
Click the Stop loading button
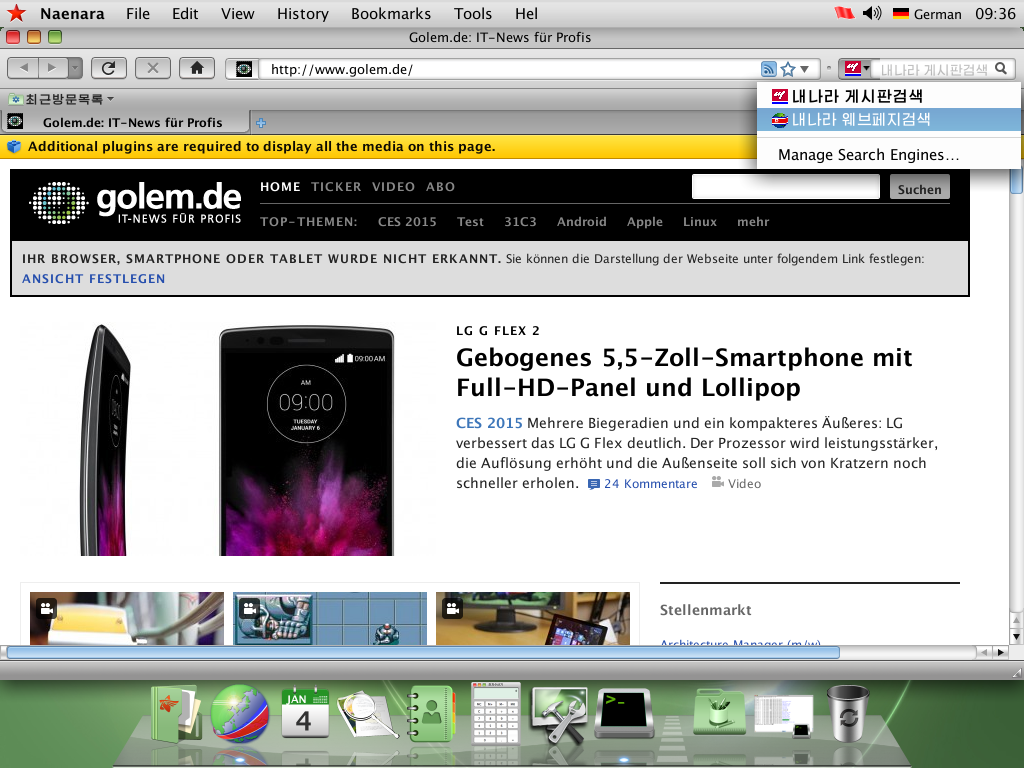click(152, 68)
